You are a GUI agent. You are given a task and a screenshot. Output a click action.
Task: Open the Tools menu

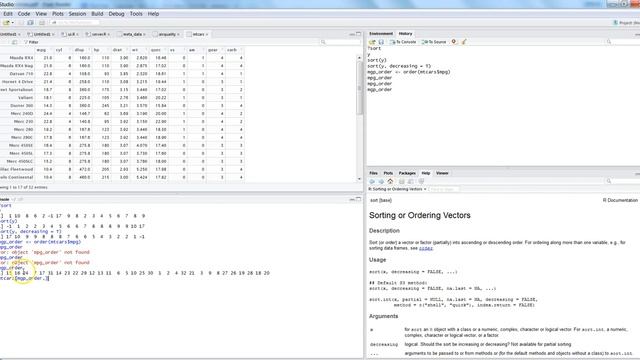tap(136, 14)
